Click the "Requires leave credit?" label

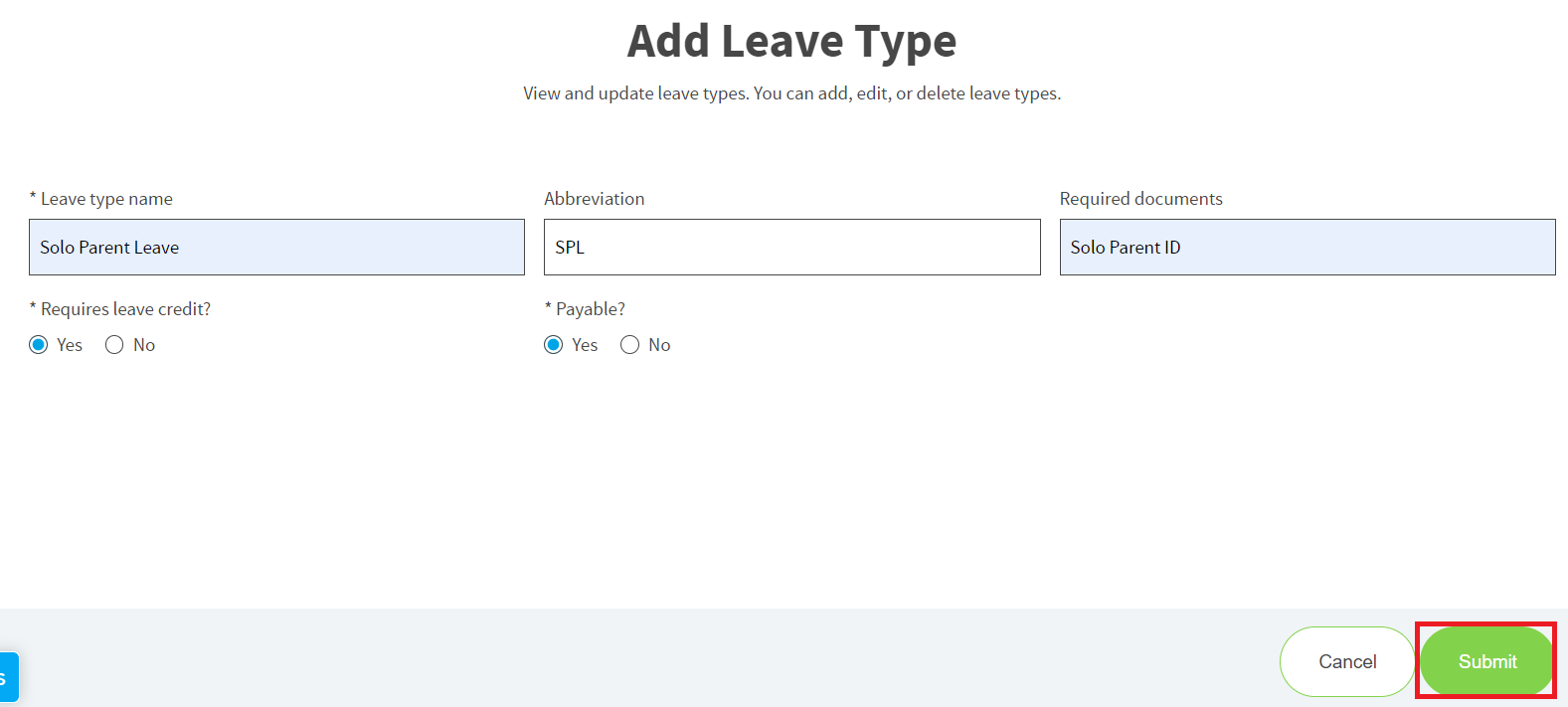coord(125,309)
